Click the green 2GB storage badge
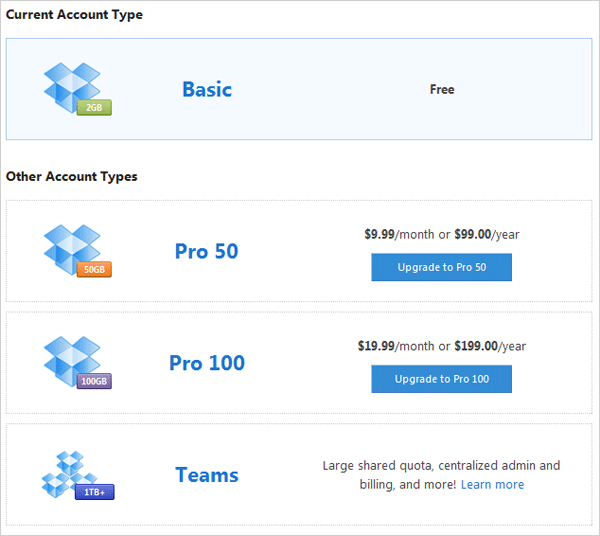 coord(94,107)
